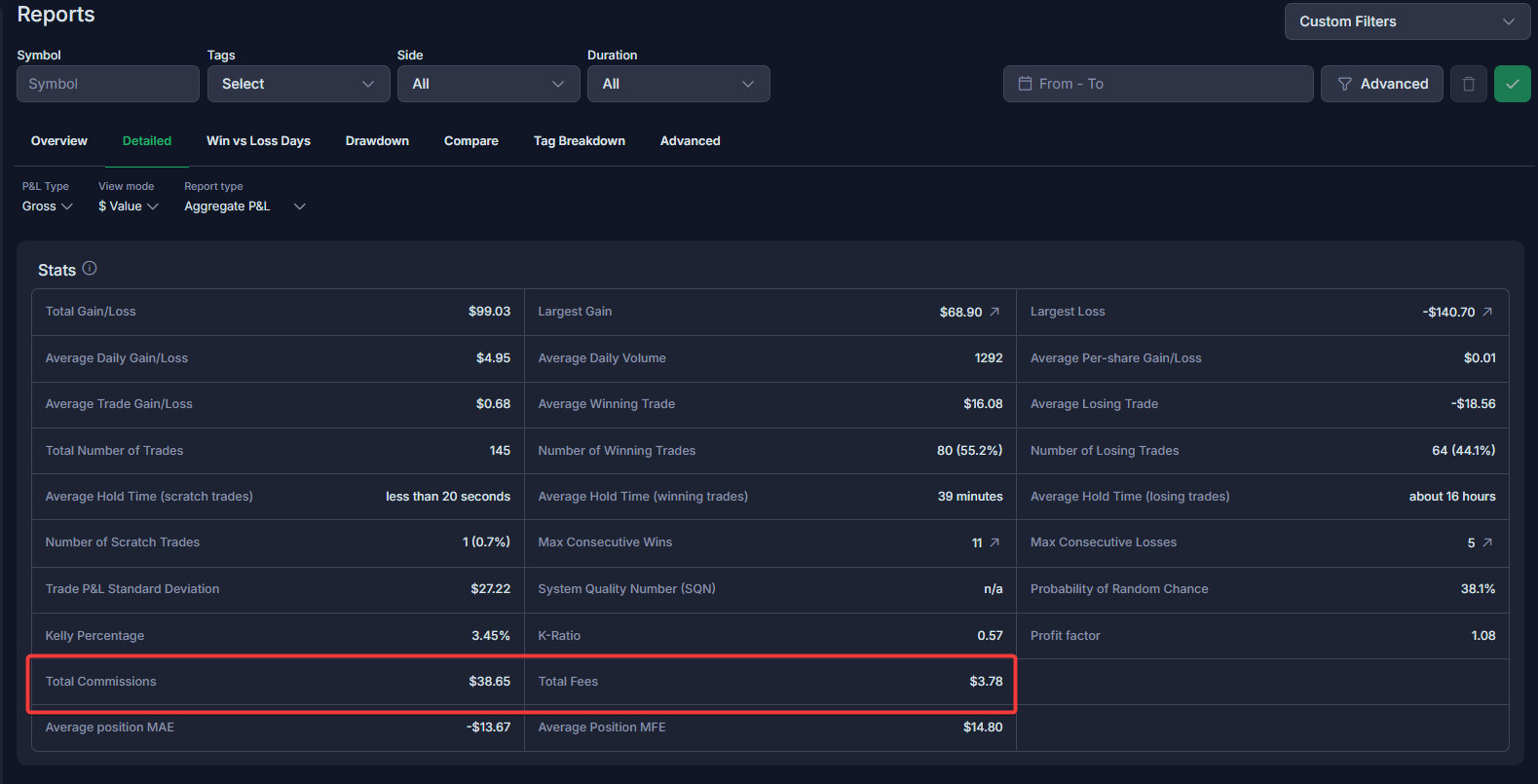
Task: Select the Detailed tab
Action: (x=147, y=141)
